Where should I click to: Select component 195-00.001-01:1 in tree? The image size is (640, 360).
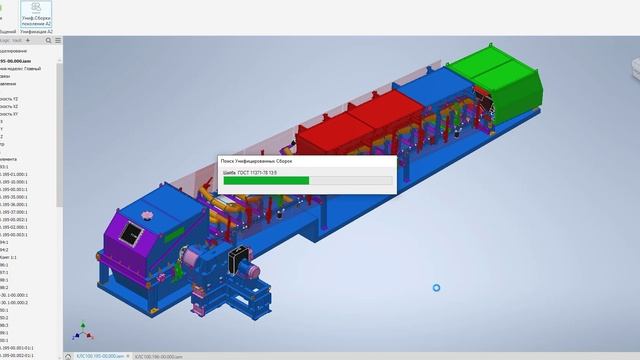click(x=17, y=348)
